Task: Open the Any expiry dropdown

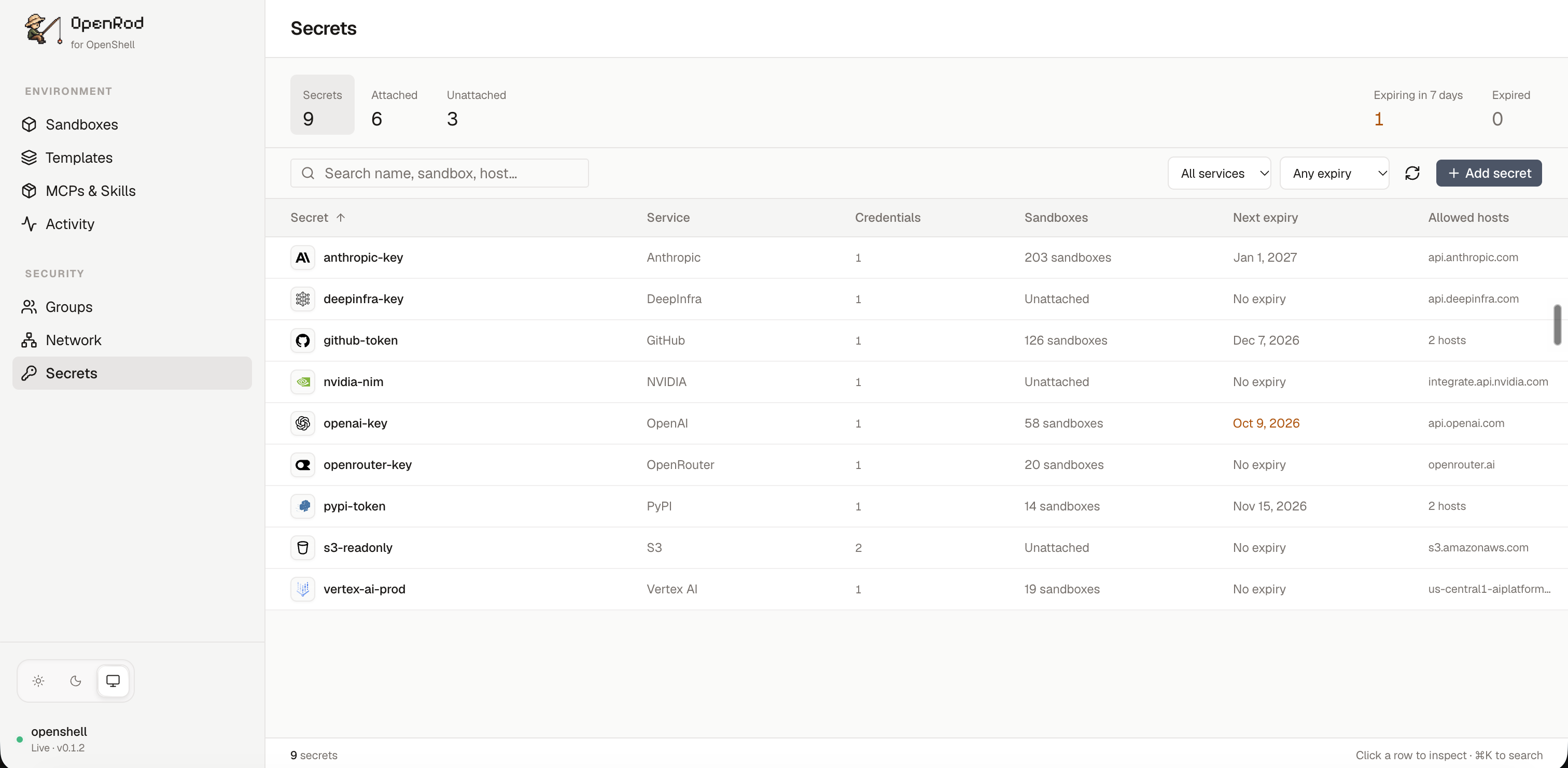Action: (x=1334, y=174)
